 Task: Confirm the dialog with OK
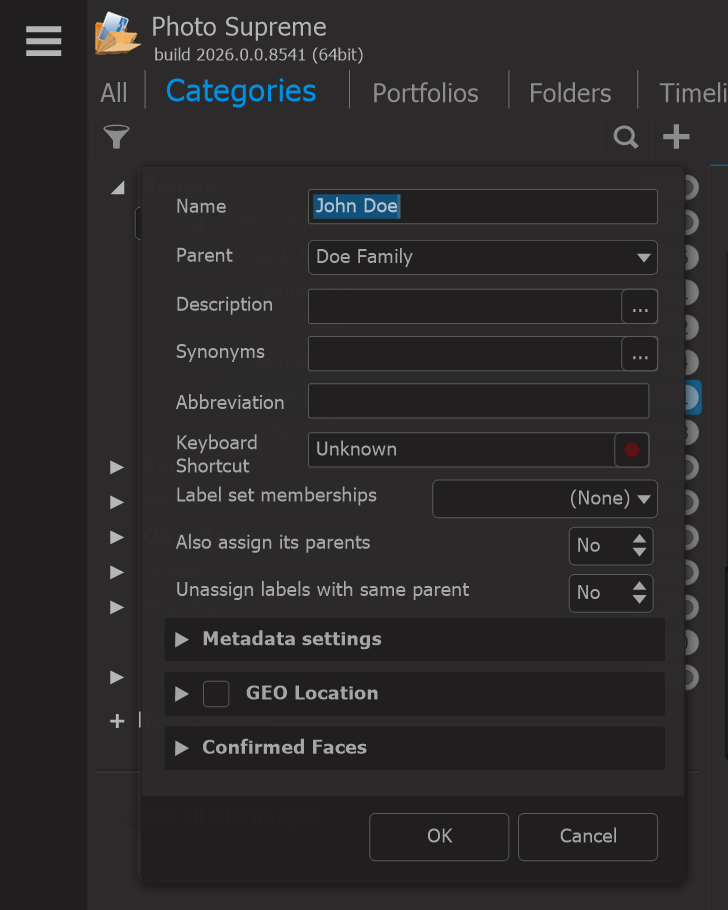tap(439, 837)
